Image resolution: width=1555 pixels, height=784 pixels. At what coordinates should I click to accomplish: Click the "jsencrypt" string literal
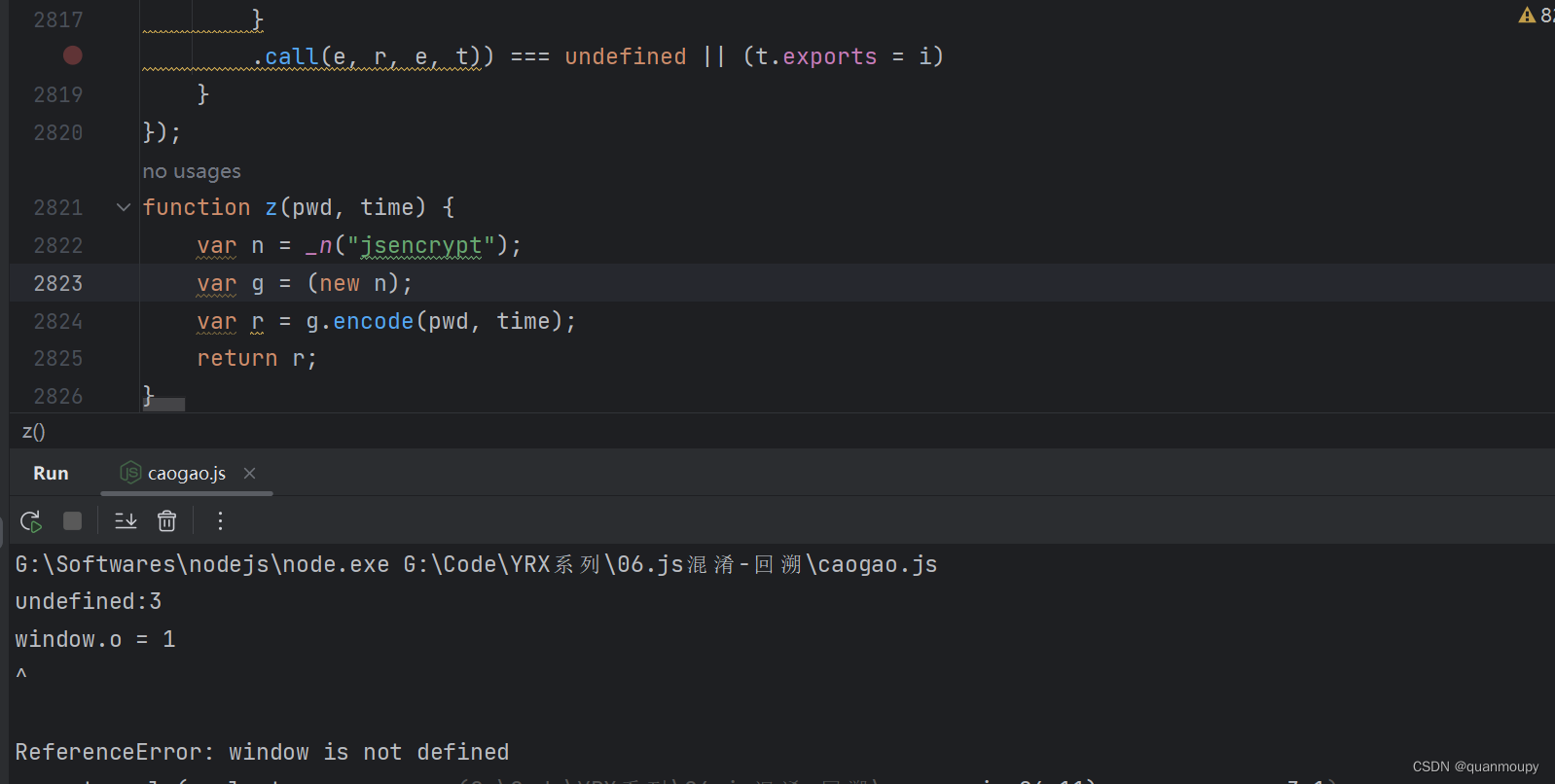click(x=421, y=245)
